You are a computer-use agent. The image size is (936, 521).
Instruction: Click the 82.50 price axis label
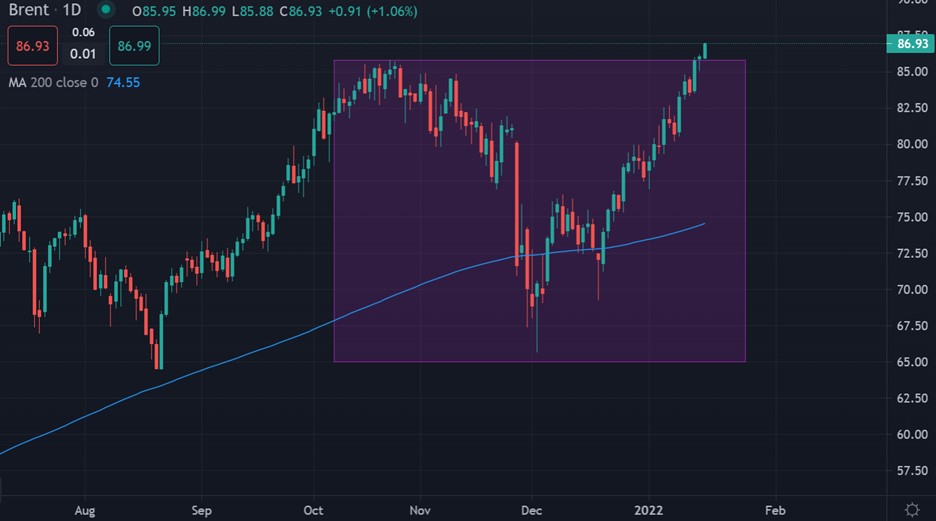[912, 108]
